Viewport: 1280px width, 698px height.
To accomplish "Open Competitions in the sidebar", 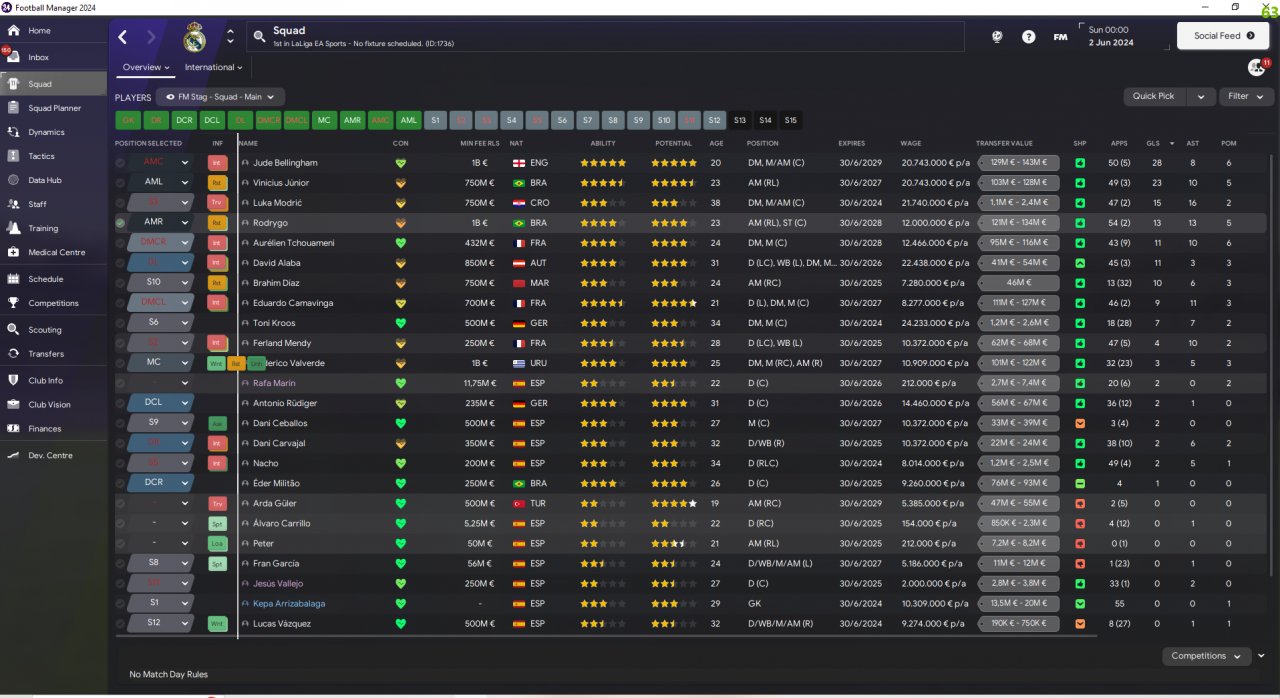I will pyautogui.click(x=54, y=303).
